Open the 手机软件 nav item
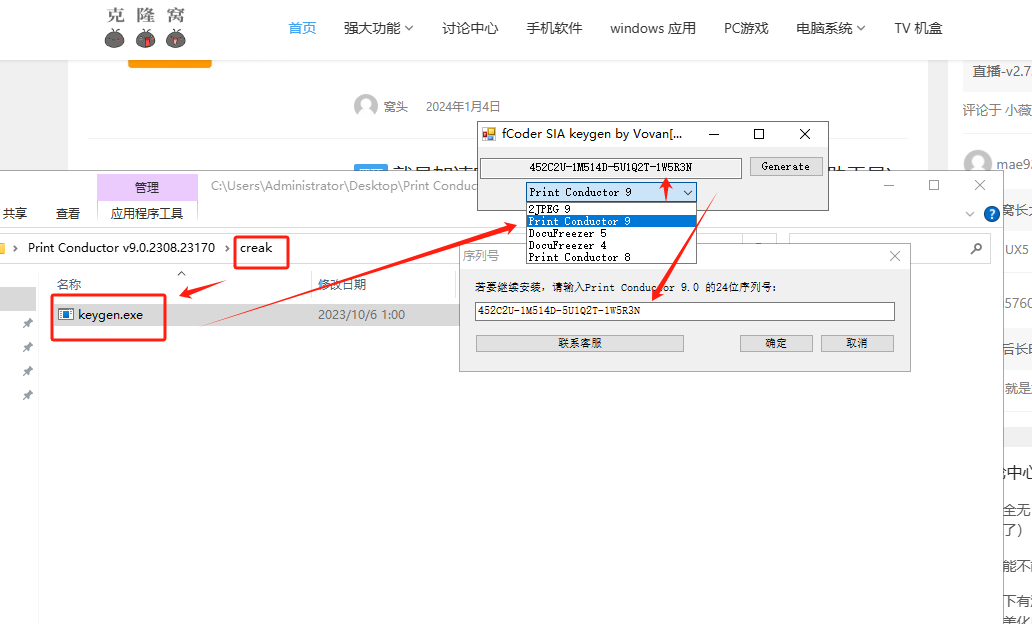The width and height of the screenshot is (1032, 624). point(554,28)
